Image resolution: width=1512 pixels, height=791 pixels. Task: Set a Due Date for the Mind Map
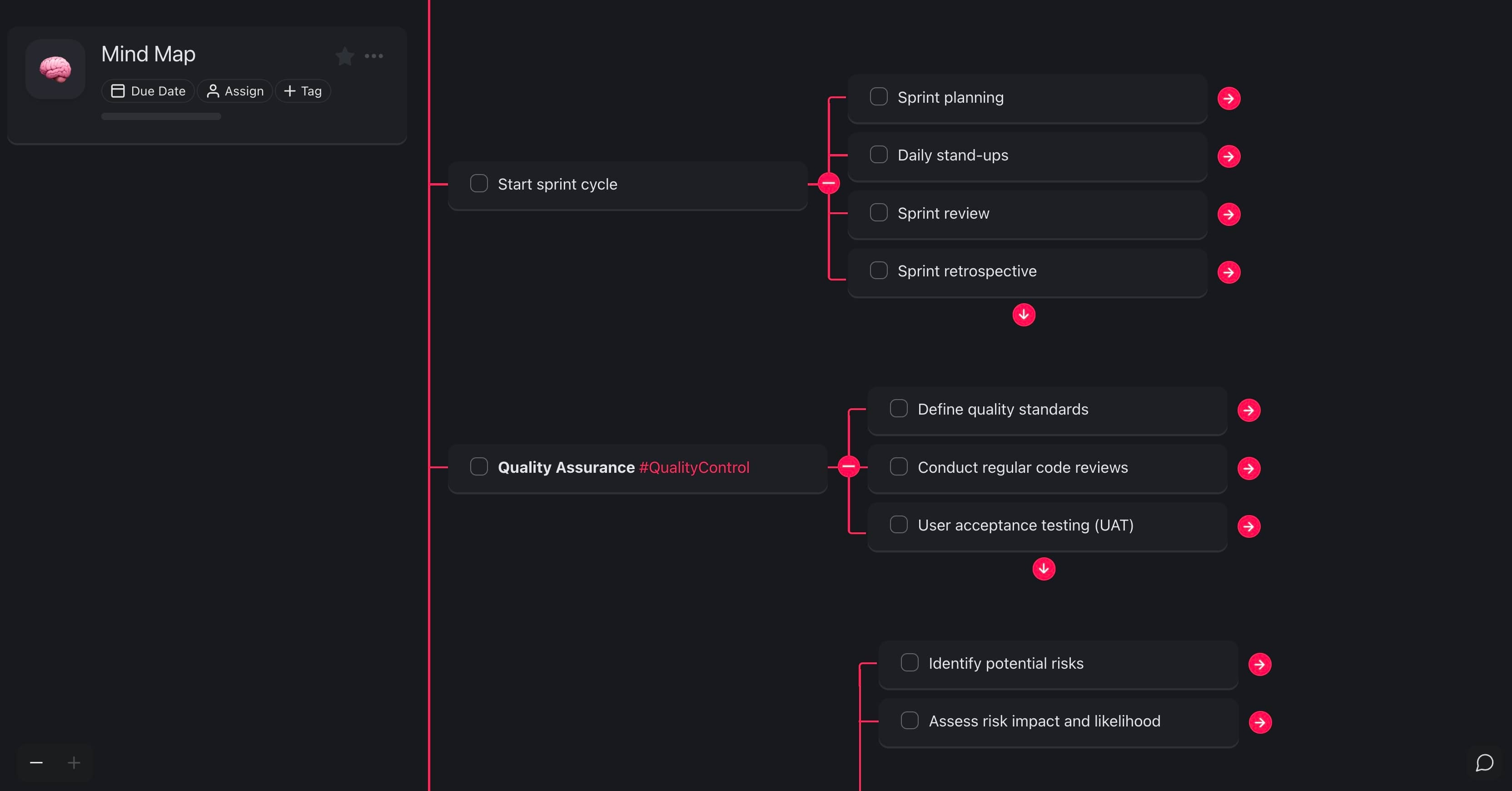pyautogui.click(x=147, y=91)
